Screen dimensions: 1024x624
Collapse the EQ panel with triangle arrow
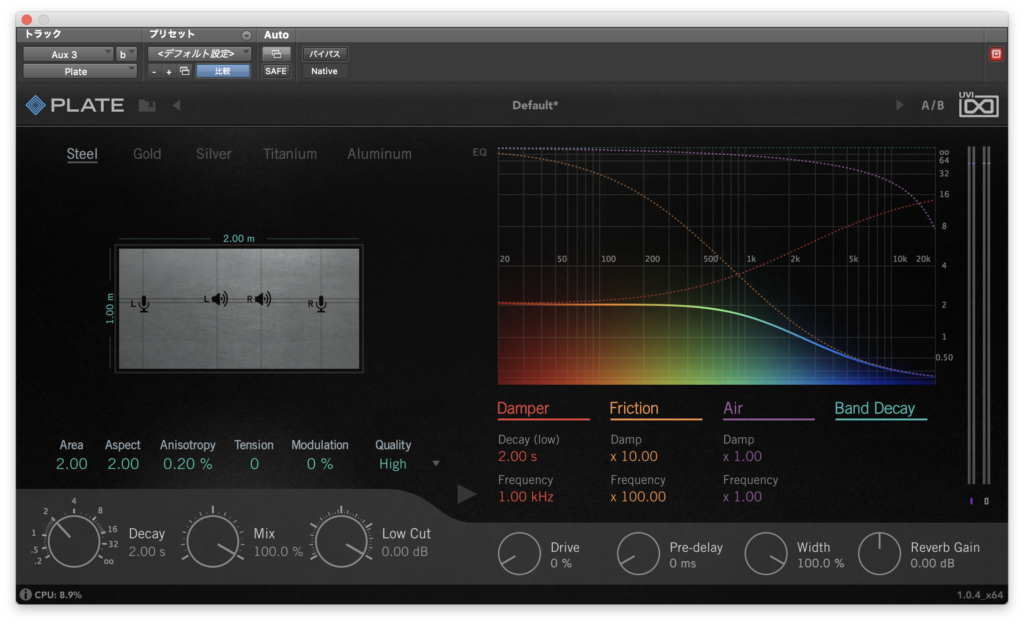(x=466, y=494)
